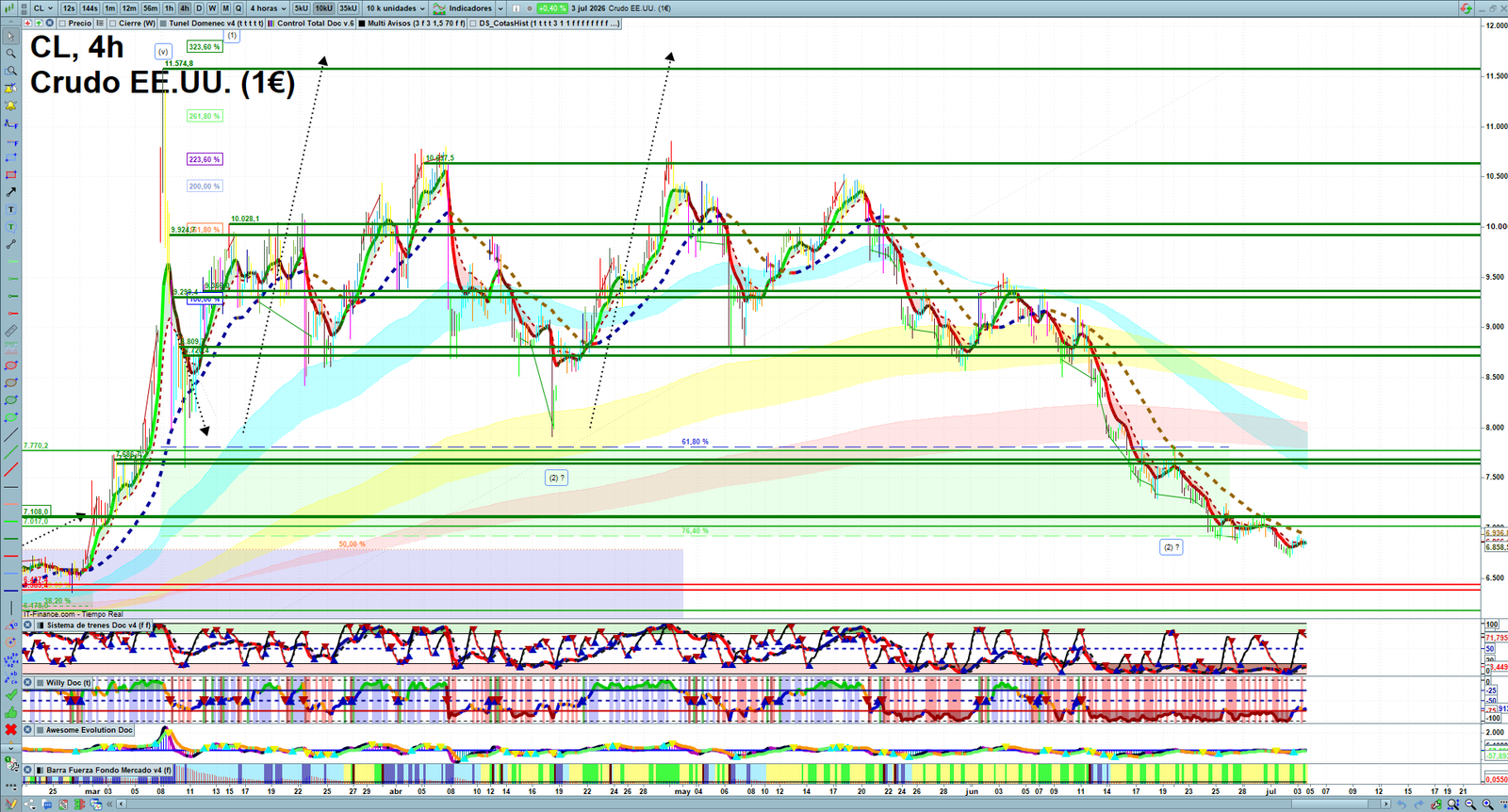Select the 1h timeframe
The width and height of the screenshot is (1508, 812).
[x=169, y=8]
